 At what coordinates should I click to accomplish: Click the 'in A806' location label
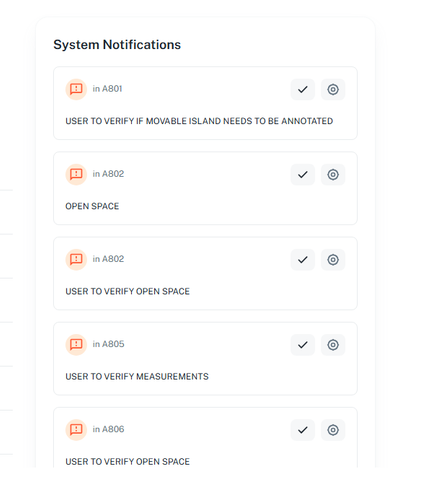pos(108,429)
